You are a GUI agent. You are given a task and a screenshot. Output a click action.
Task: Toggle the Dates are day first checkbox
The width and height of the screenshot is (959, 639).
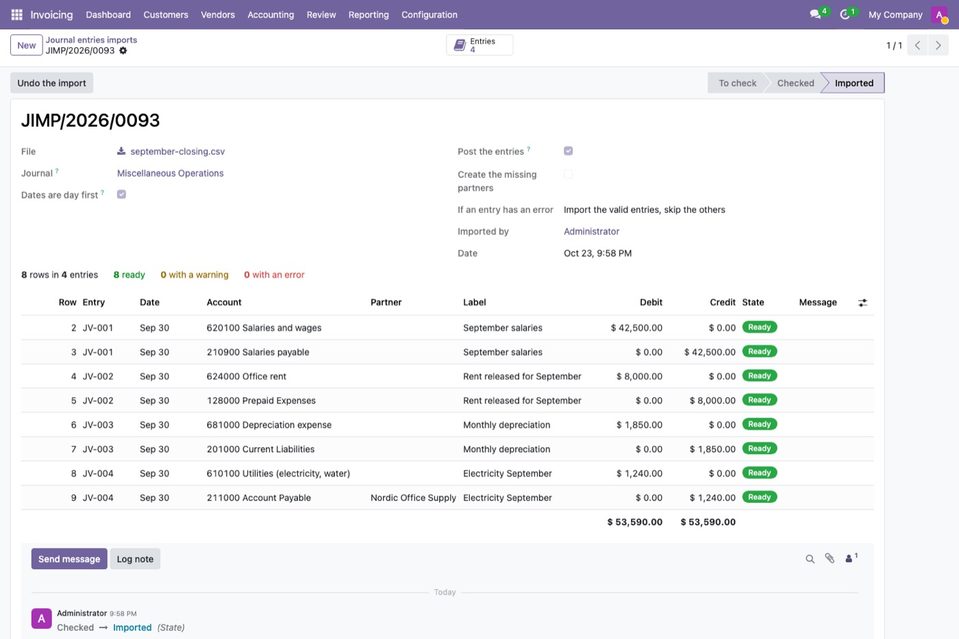tap(122, 194)
